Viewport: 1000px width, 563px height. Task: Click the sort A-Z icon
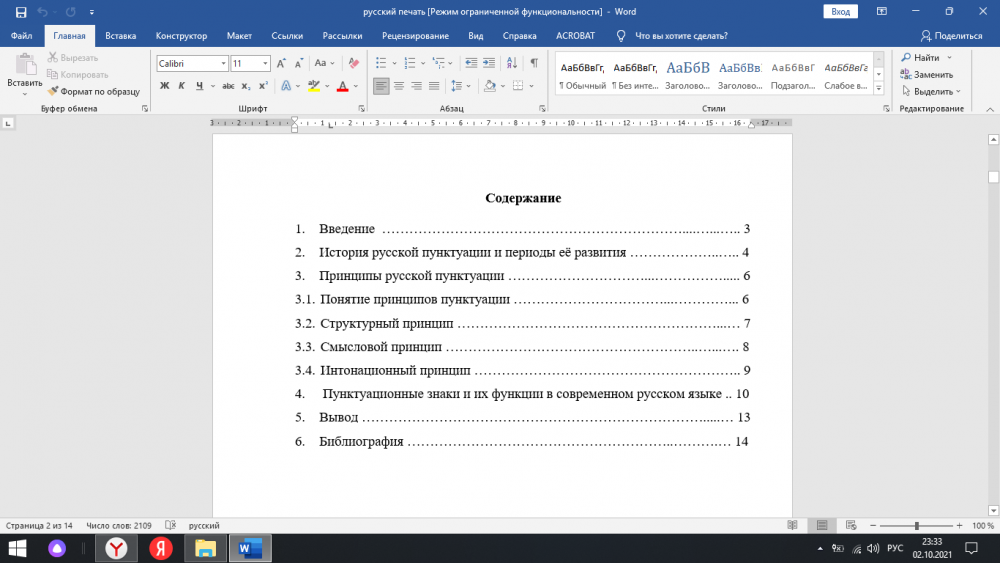[510, 63]
